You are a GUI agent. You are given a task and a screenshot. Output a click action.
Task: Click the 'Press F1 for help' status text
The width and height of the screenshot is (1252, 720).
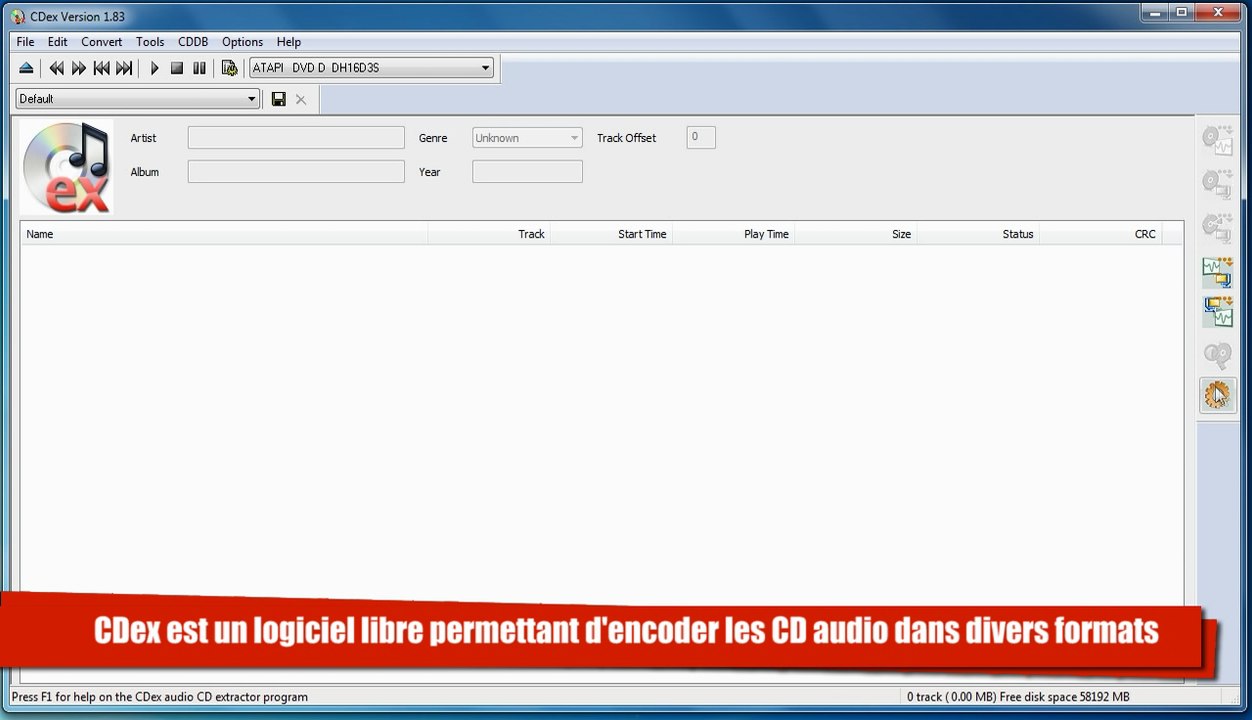pyautogui.click(x=160, y=697)
